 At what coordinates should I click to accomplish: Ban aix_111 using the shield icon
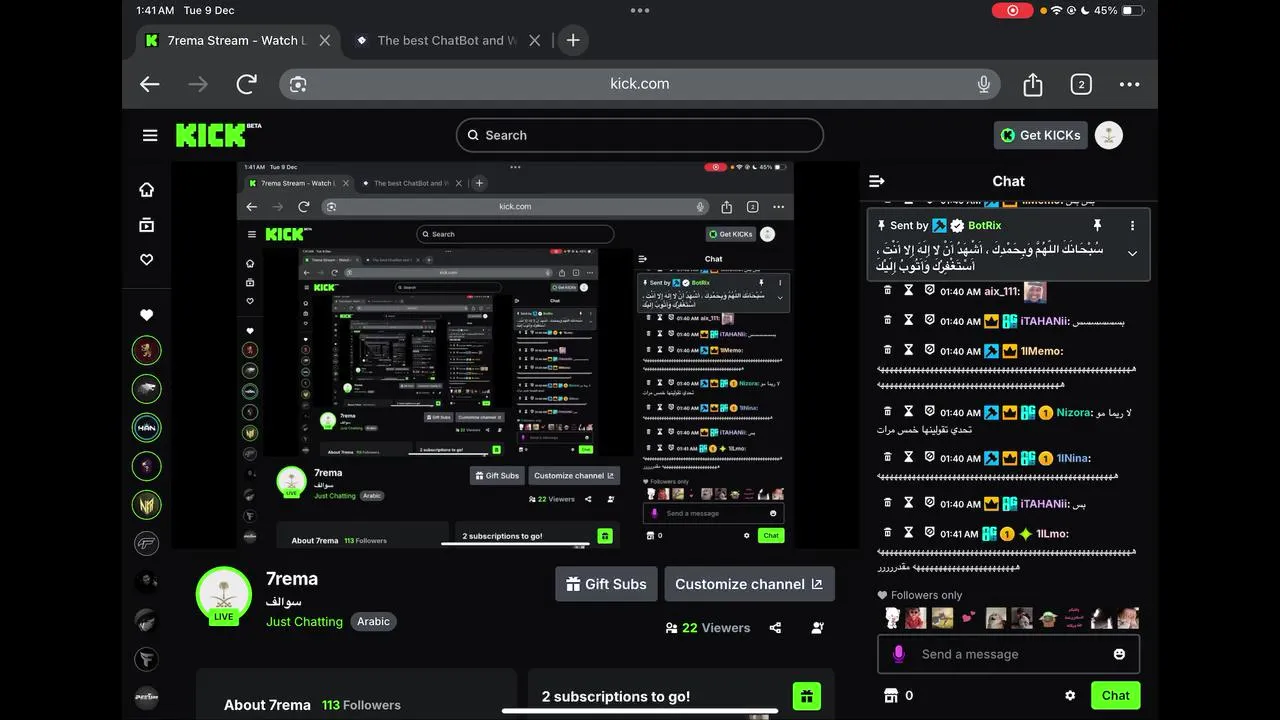[x=929, y=290]
